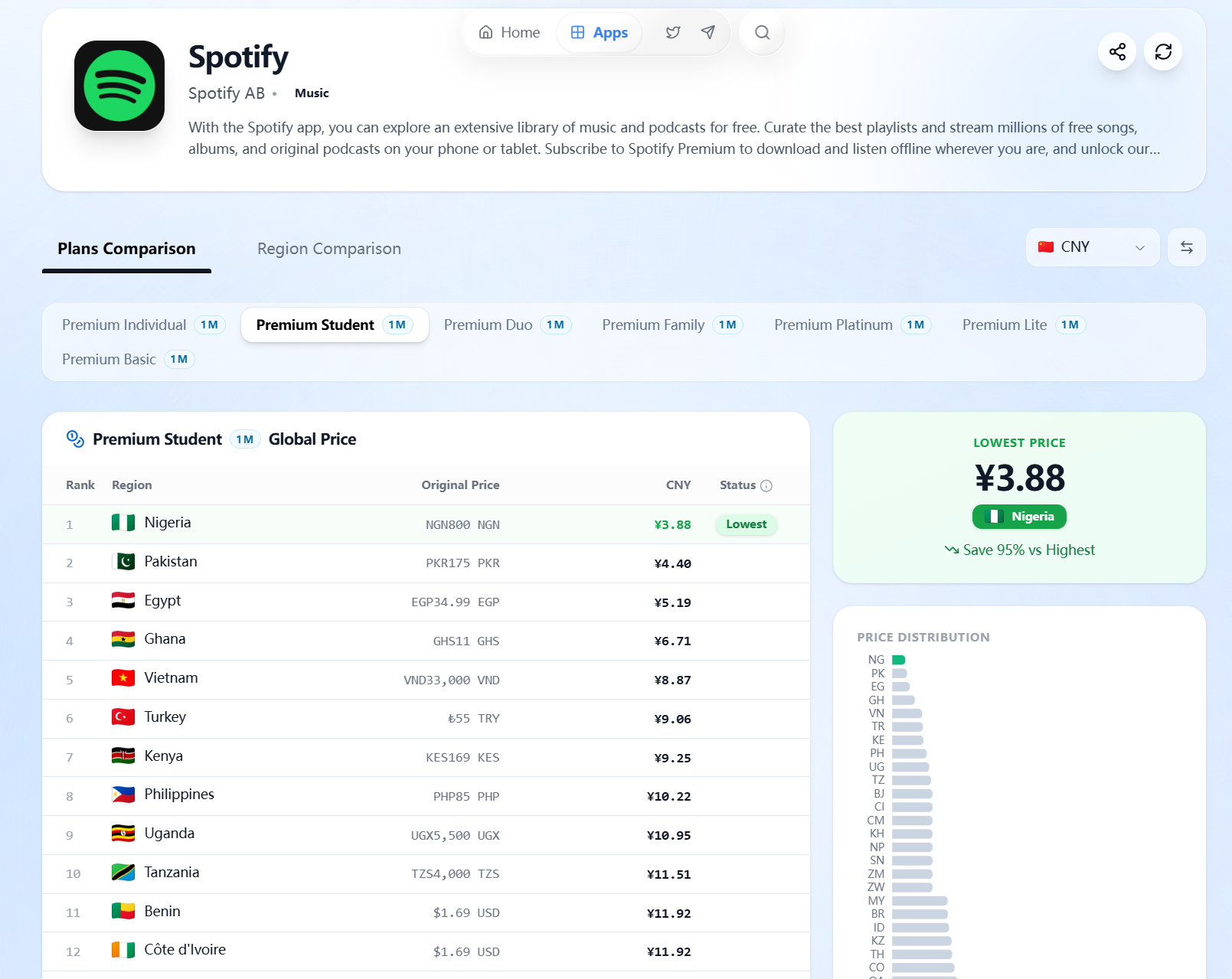Select the Premium Basic plan
Viewport: 1232px width, 979px height.
point(128,360)
